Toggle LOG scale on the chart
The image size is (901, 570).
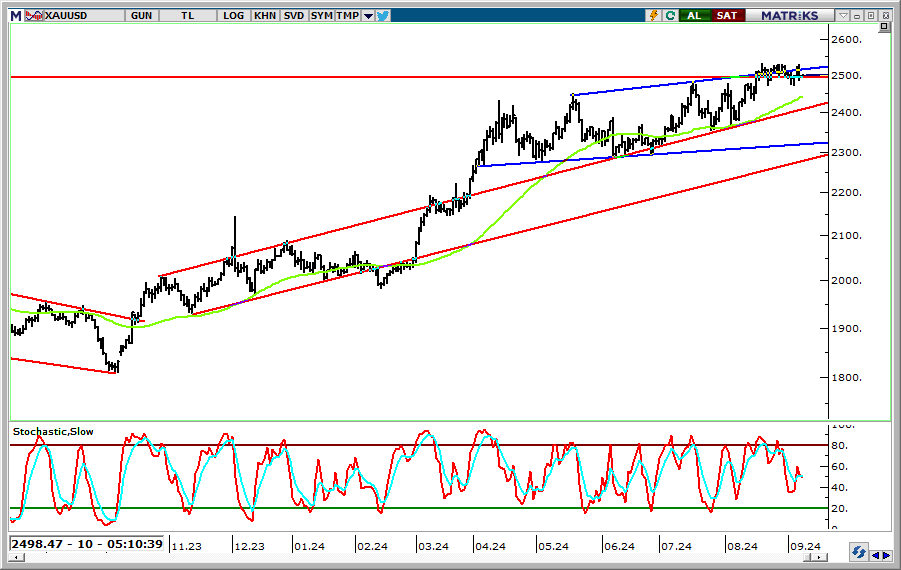[234, 15]
